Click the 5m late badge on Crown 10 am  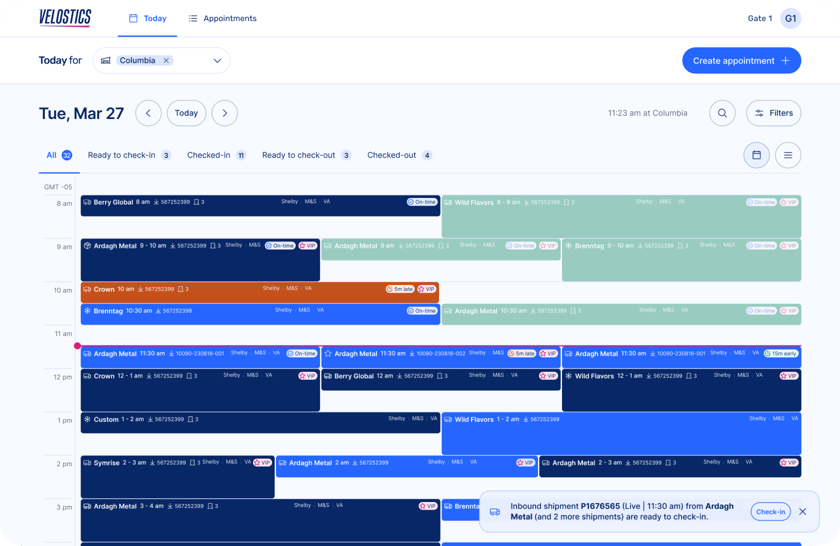coord(400,289)
